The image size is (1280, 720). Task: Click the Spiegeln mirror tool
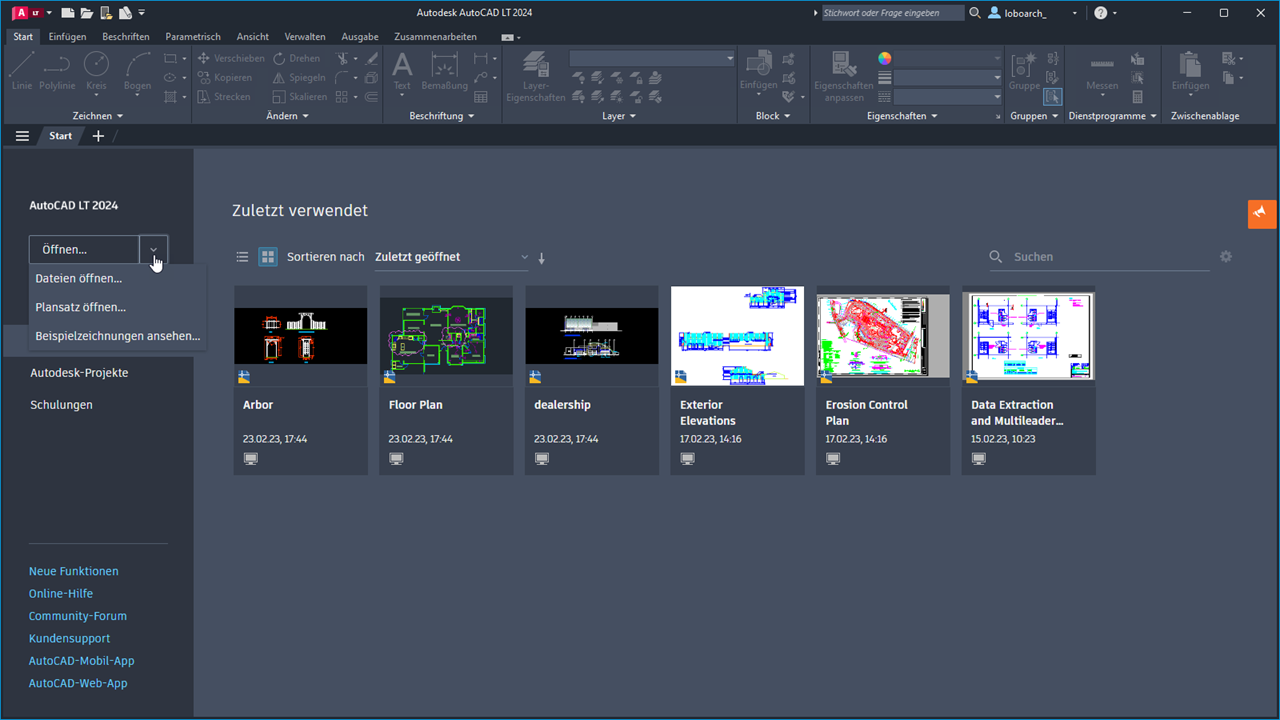click(299, 77)
